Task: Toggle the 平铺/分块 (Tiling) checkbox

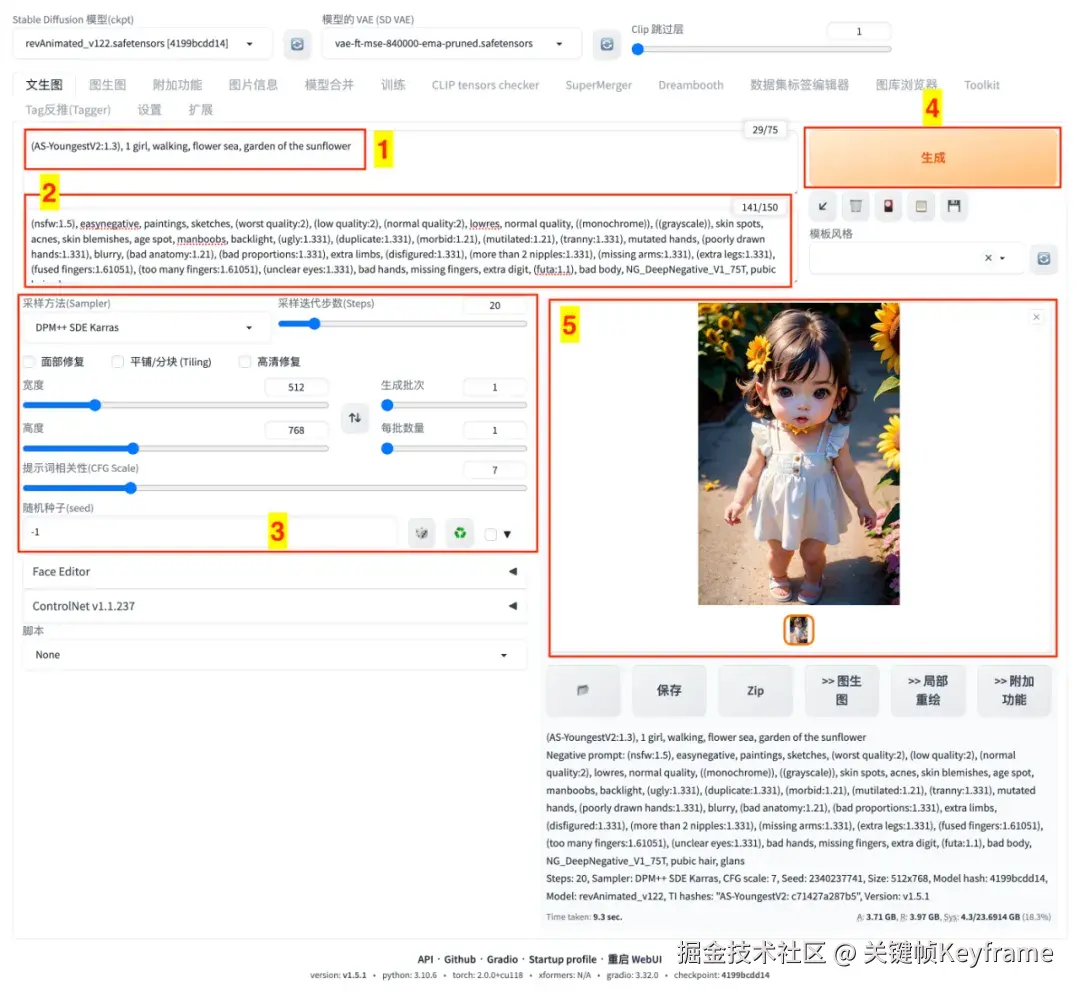Action: (x=118, y=362)
